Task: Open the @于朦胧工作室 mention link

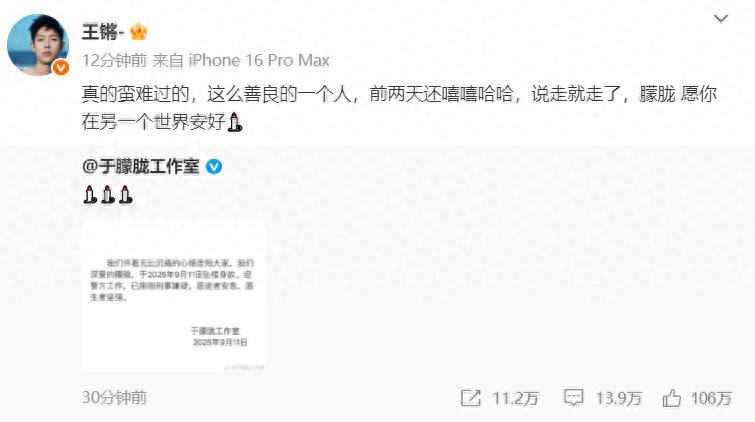Action: pos(141,167)
